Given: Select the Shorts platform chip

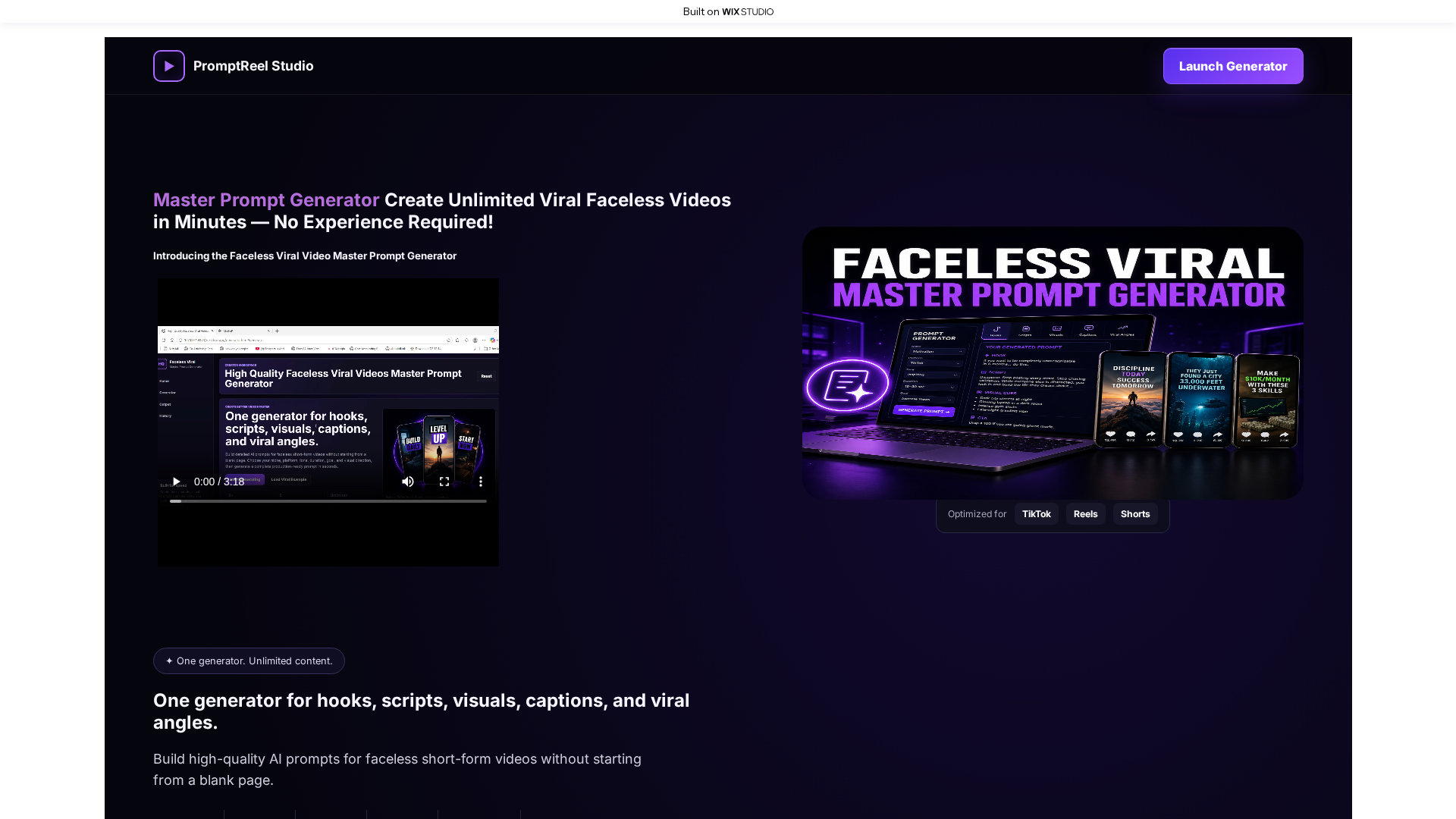Looking at the screenshot, I should [x=1135, y=514].
